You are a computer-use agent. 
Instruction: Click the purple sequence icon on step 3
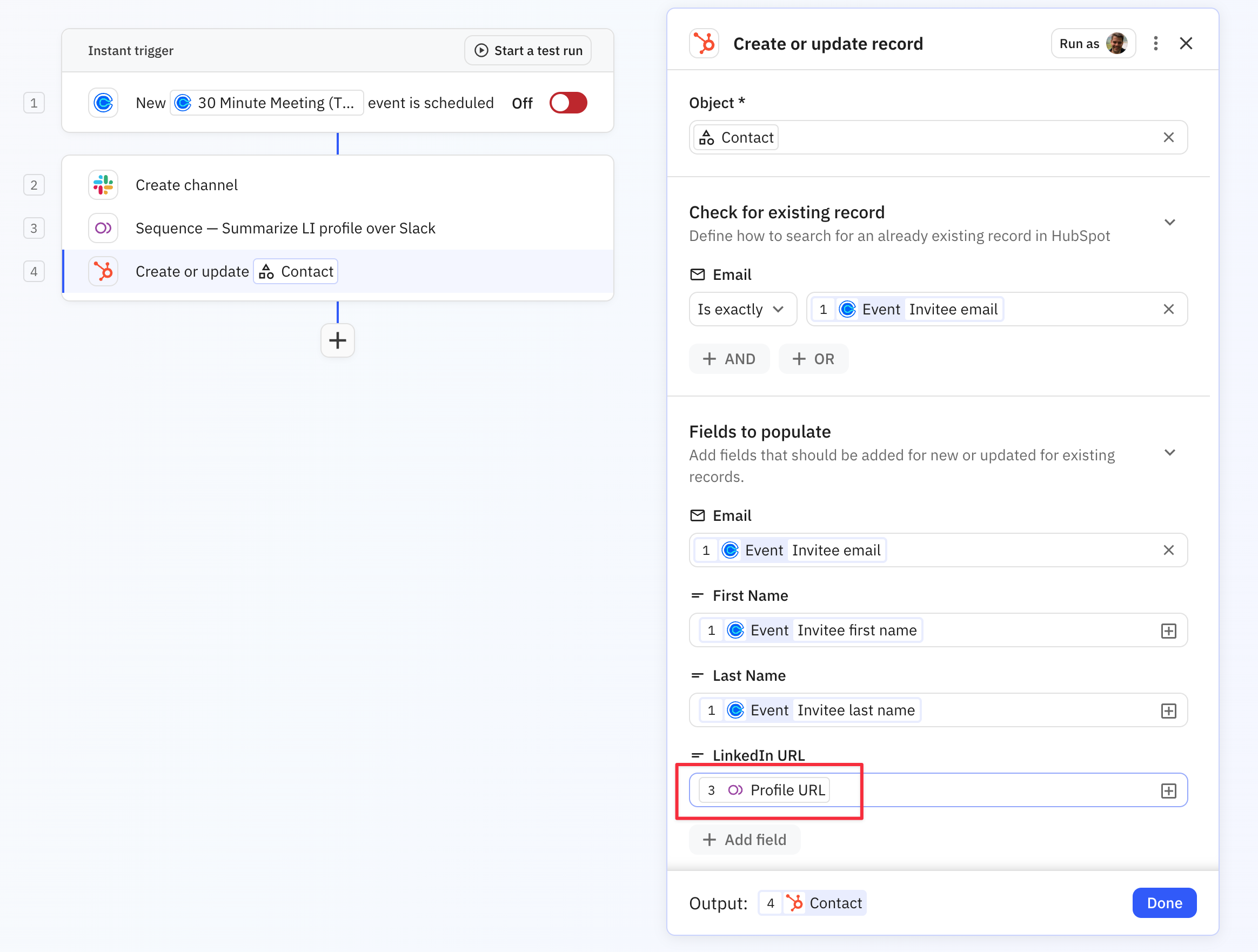103,227
